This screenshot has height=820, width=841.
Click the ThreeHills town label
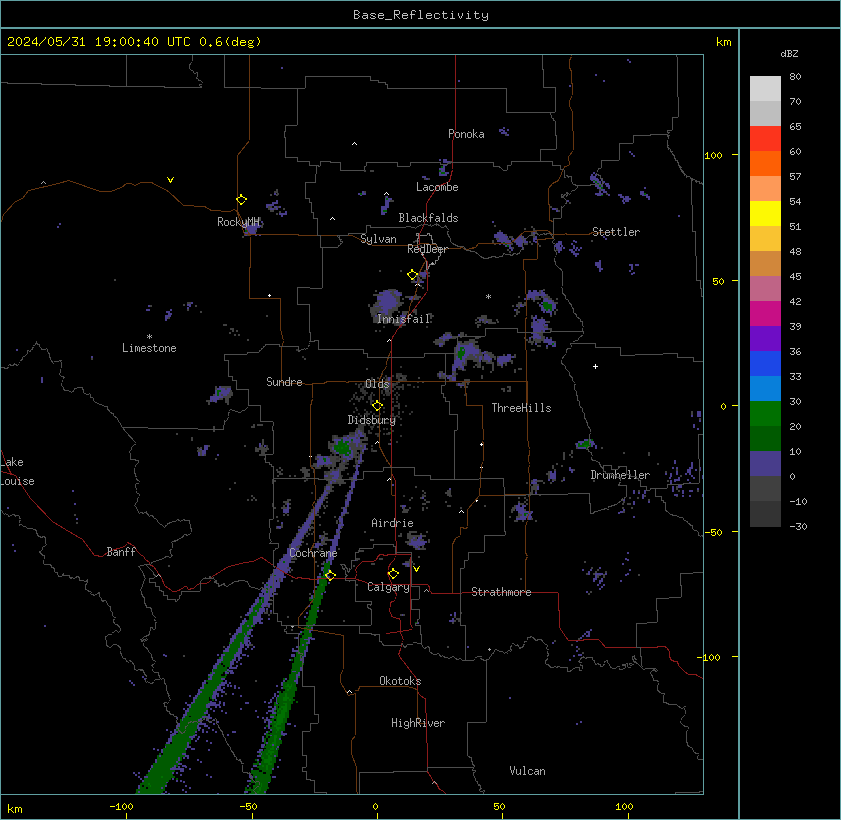click(521, 408)
